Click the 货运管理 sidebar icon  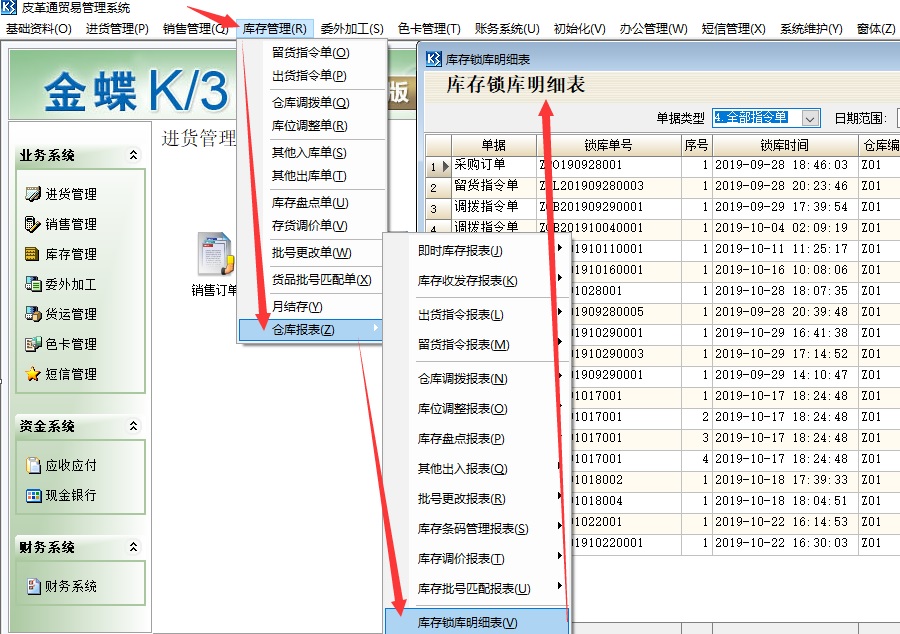click(33, 314)
